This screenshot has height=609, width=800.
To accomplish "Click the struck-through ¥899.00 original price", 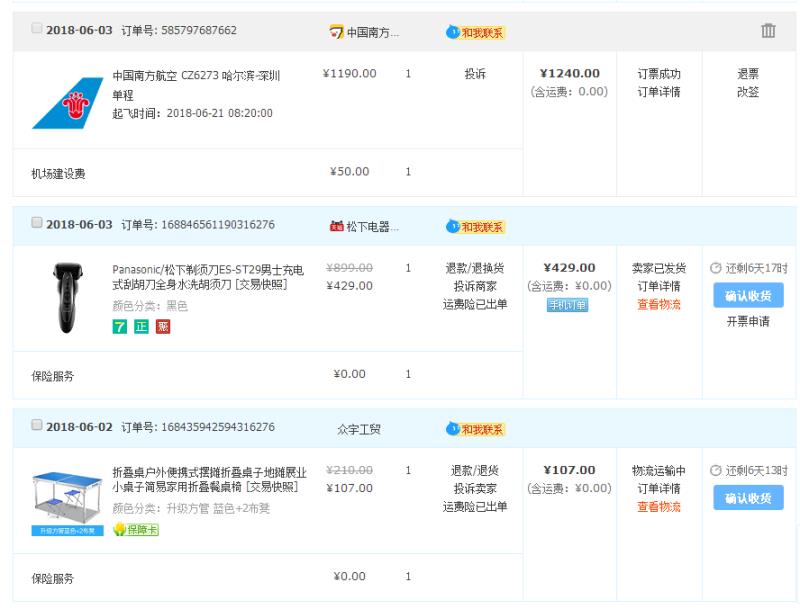I will click(x=349, y=268).
